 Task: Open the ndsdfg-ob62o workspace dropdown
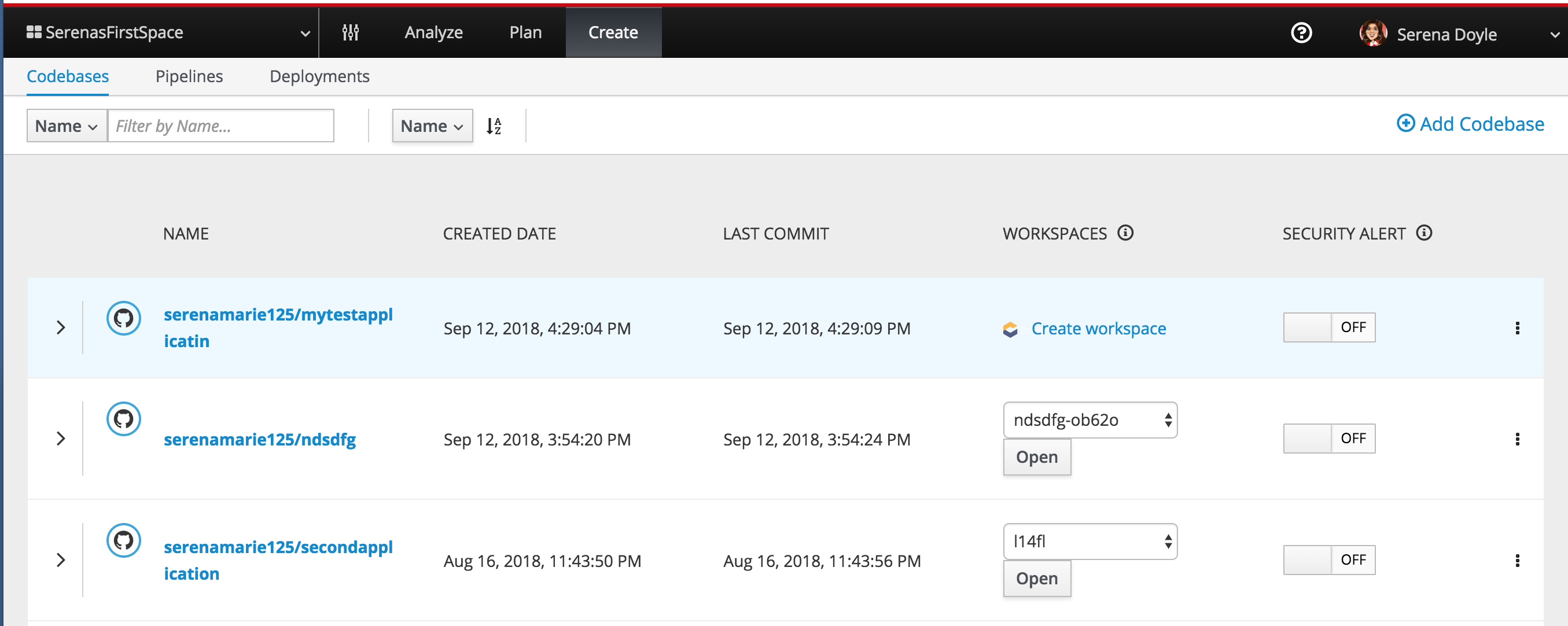coord(1090,419)
